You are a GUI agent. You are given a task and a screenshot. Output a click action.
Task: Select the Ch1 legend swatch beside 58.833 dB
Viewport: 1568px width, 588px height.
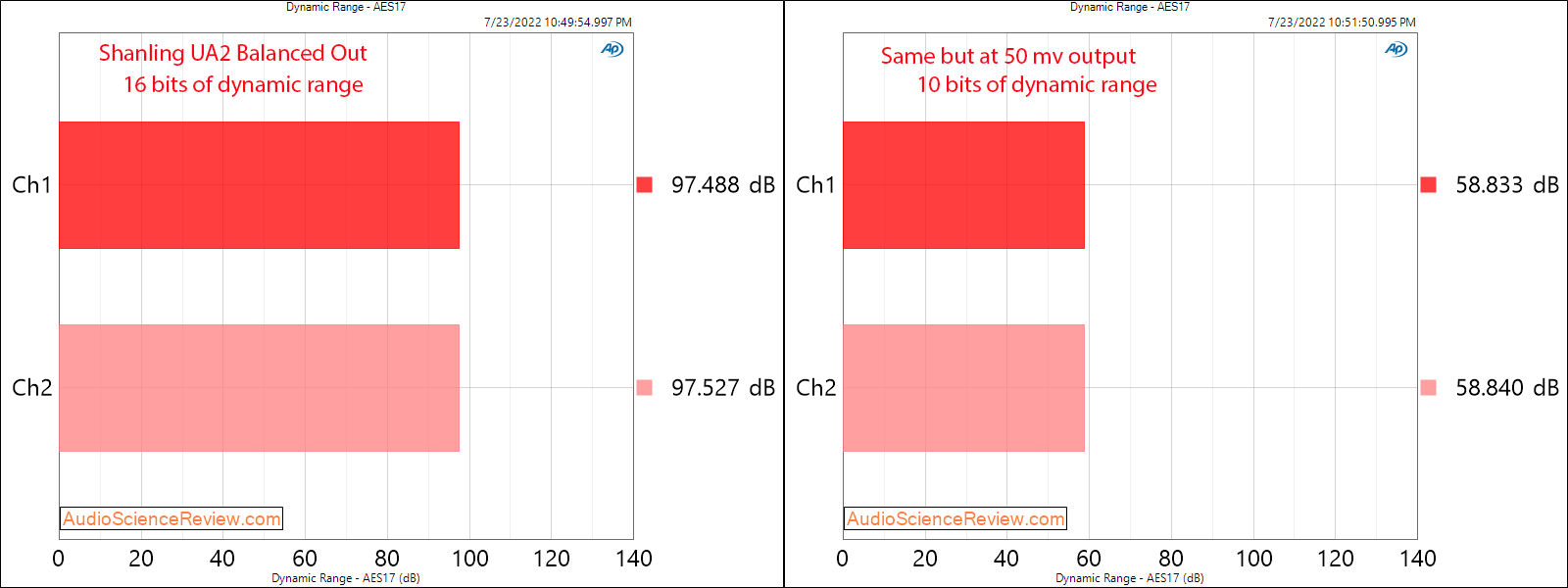point(1428,184)
